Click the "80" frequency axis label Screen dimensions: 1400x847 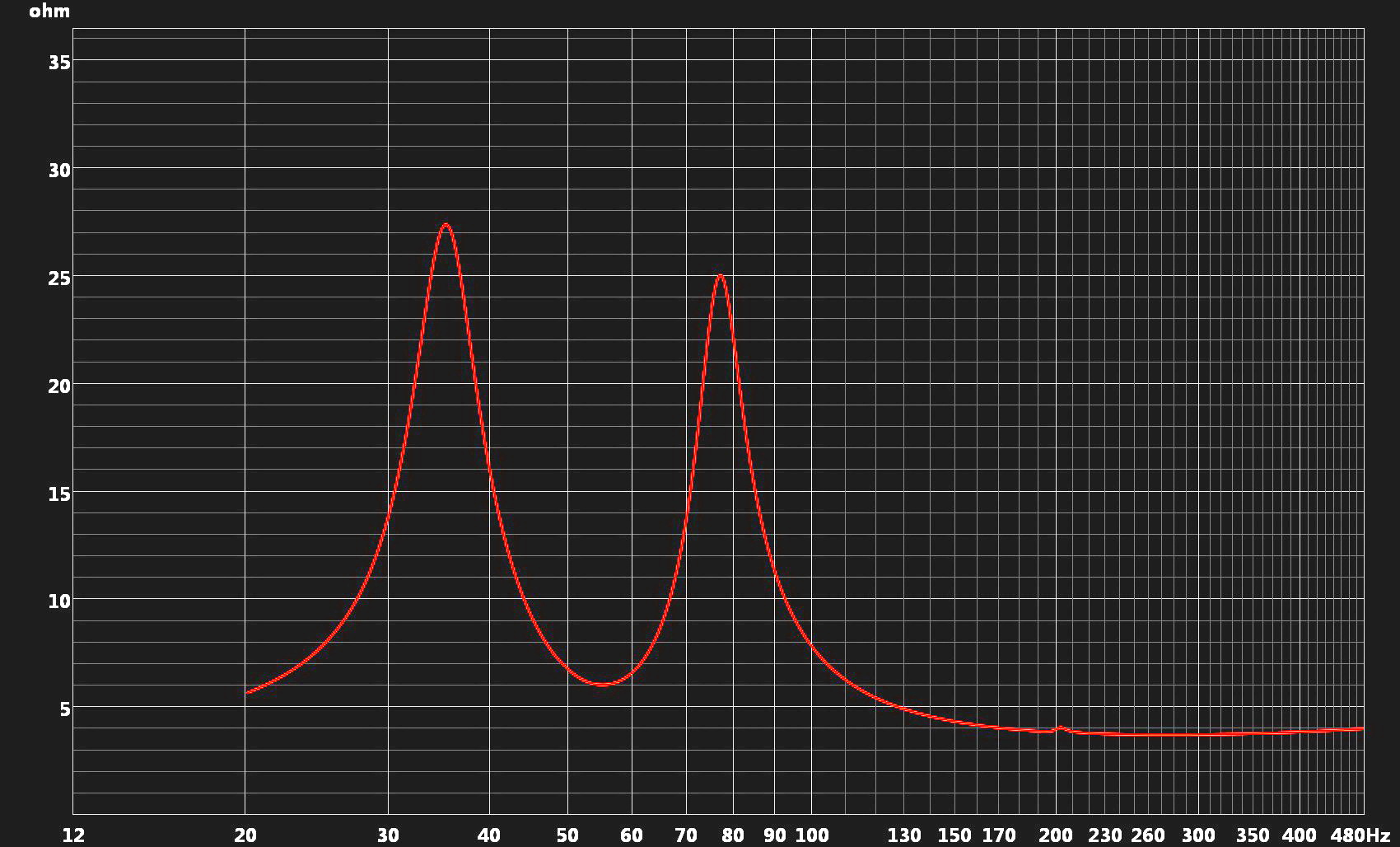click(x=733, y=835)
